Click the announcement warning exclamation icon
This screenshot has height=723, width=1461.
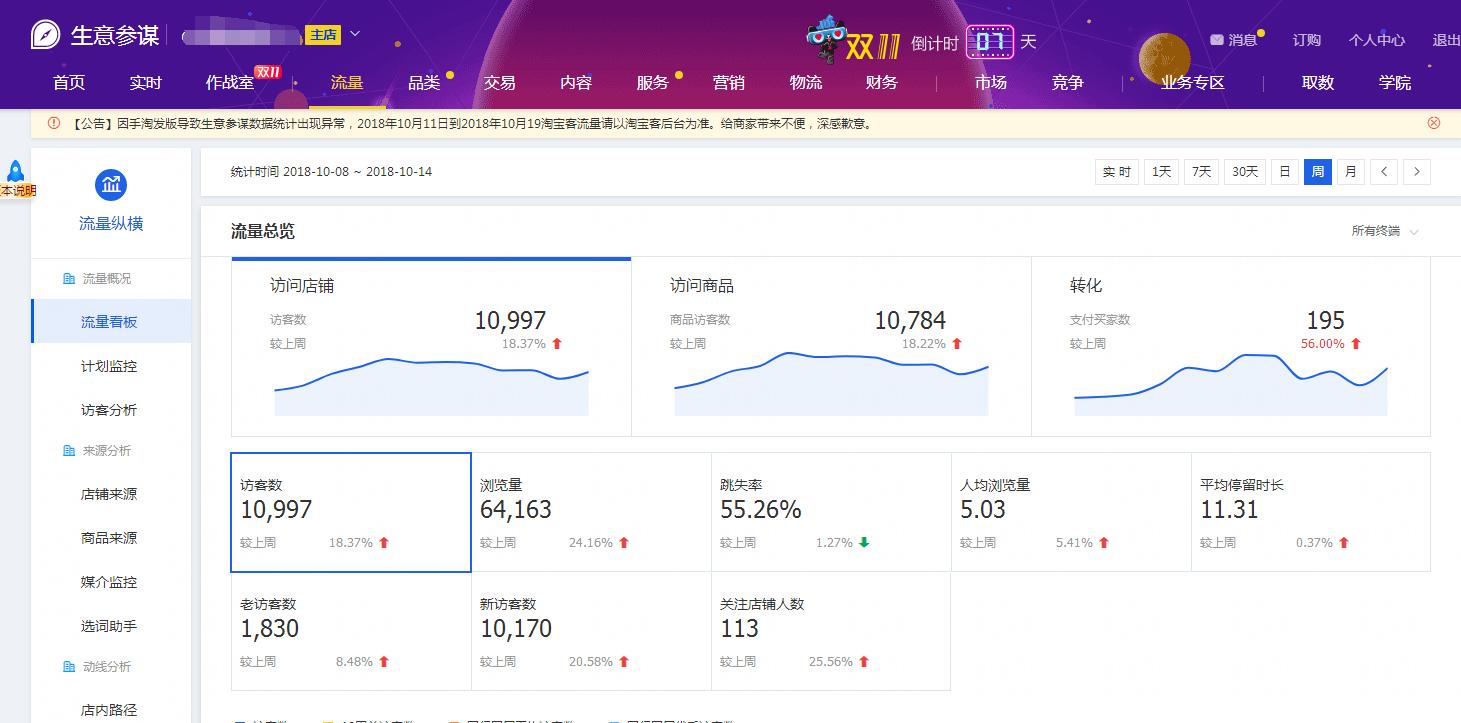(54, 123)
